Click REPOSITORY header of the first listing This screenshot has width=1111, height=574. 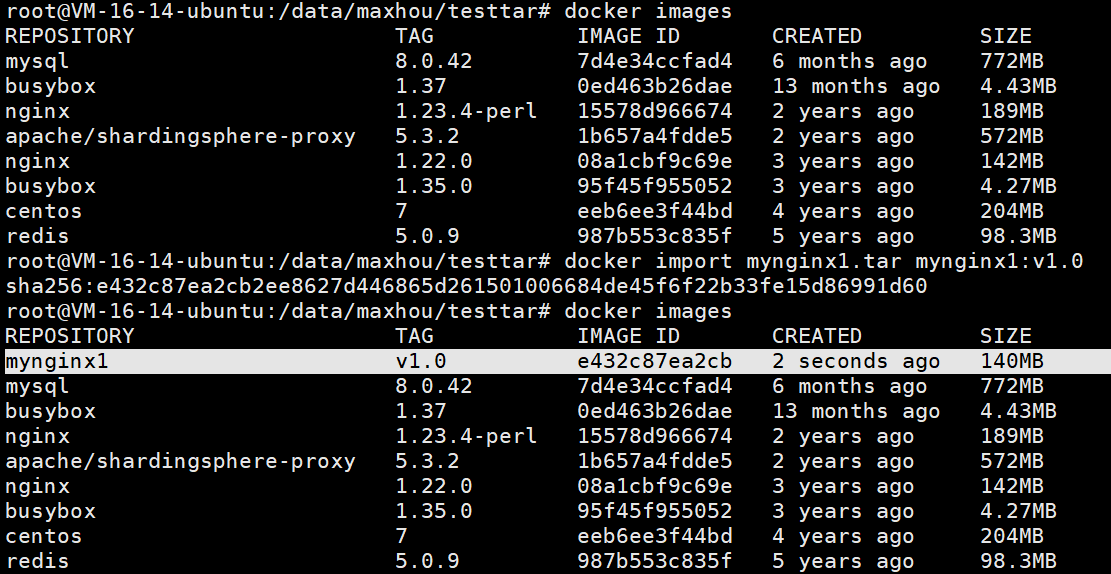click(69, 36)
